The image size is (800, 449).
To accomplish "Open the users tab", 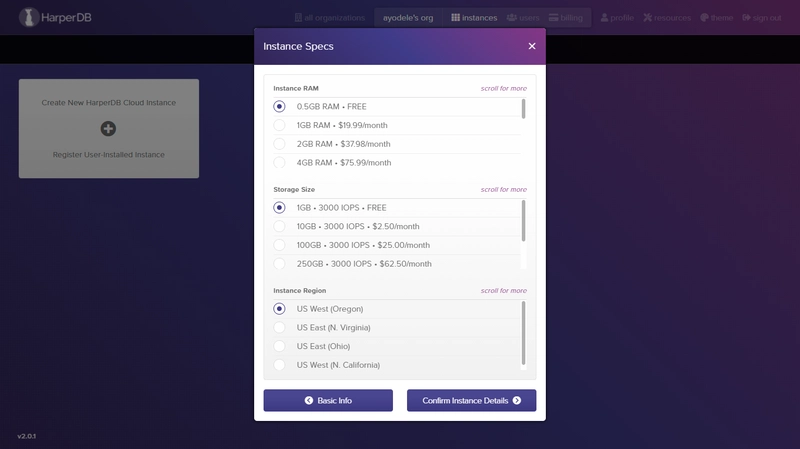I will [523, 18].
